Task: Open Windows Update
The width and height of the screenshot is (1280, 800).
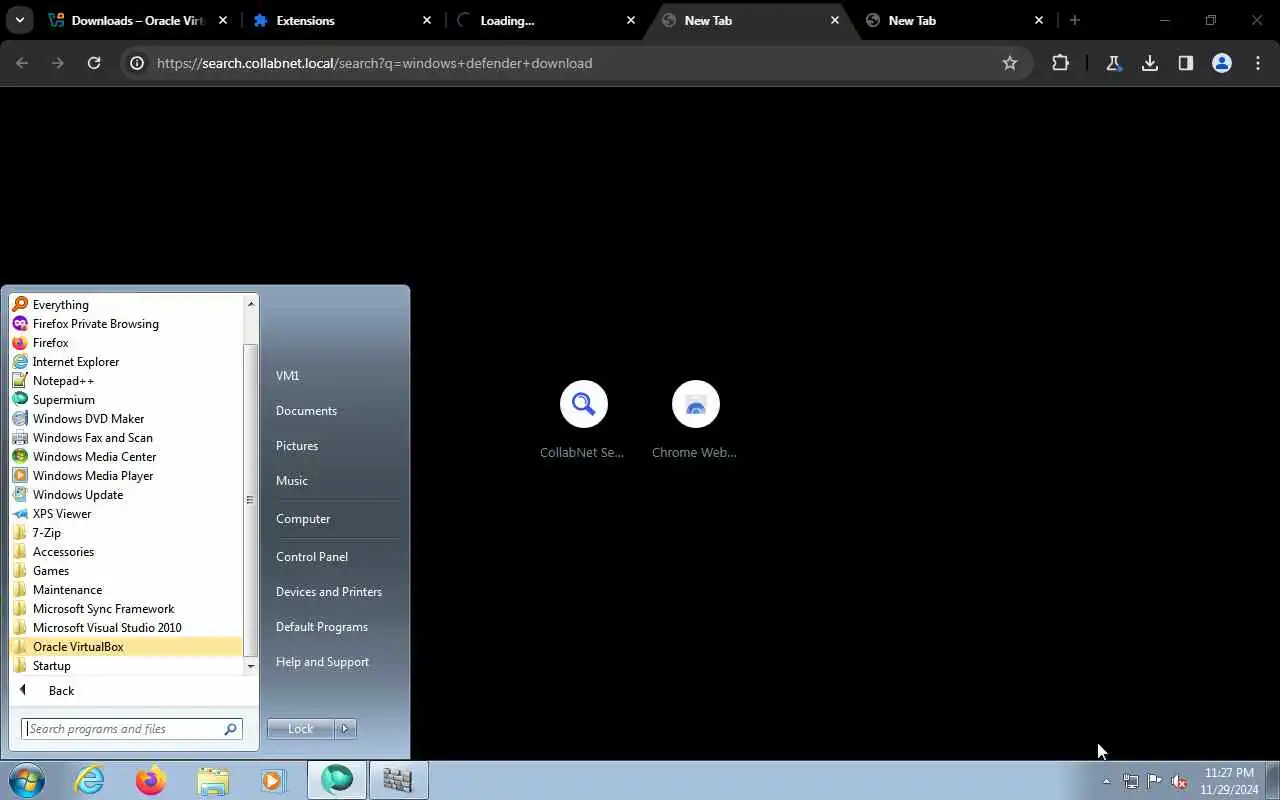Action: tap(126, 495)
